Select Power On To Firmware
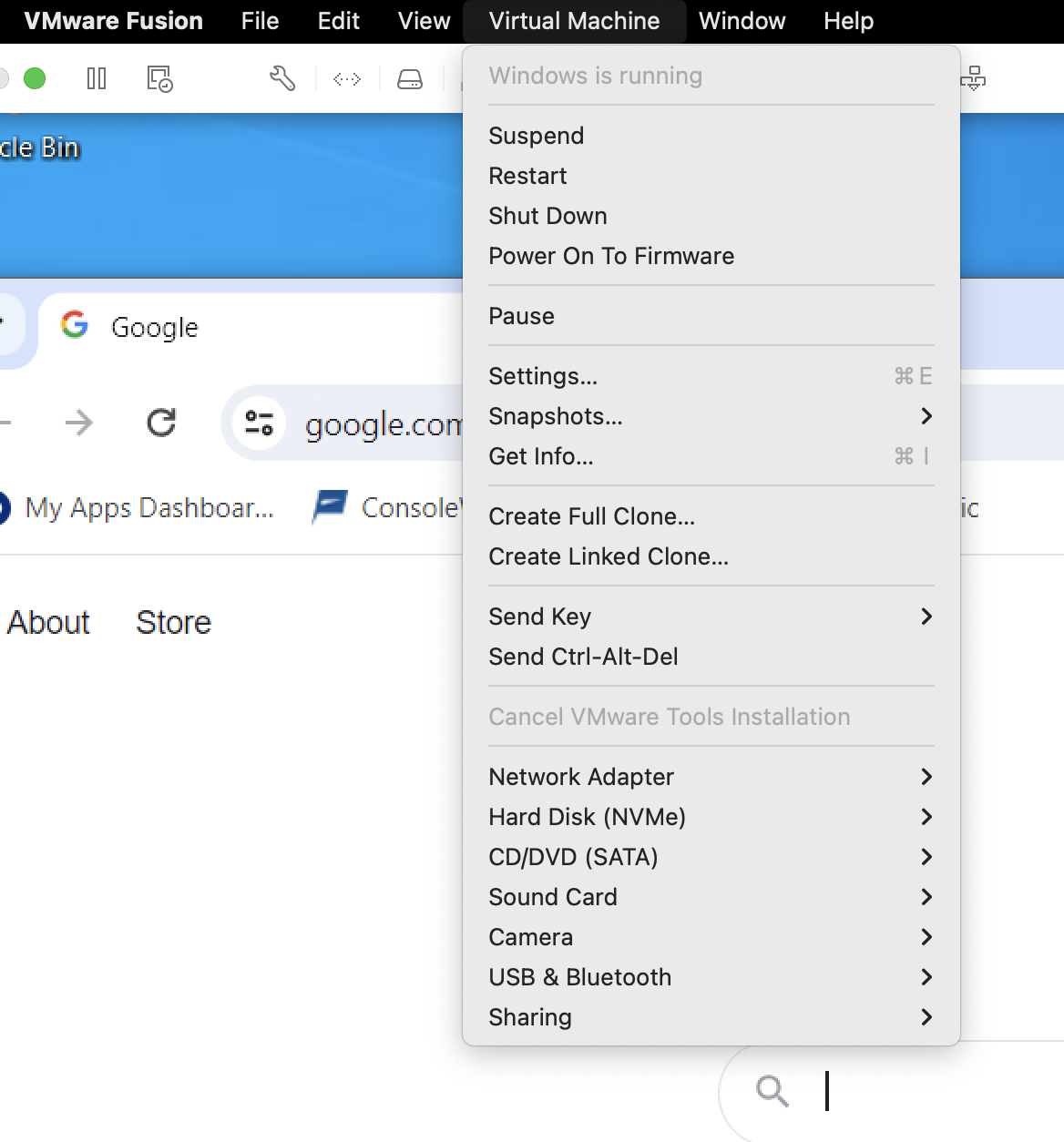The height and width of the screenshot is (1142, 1064). pyautogui.click(x=711, y=256)
